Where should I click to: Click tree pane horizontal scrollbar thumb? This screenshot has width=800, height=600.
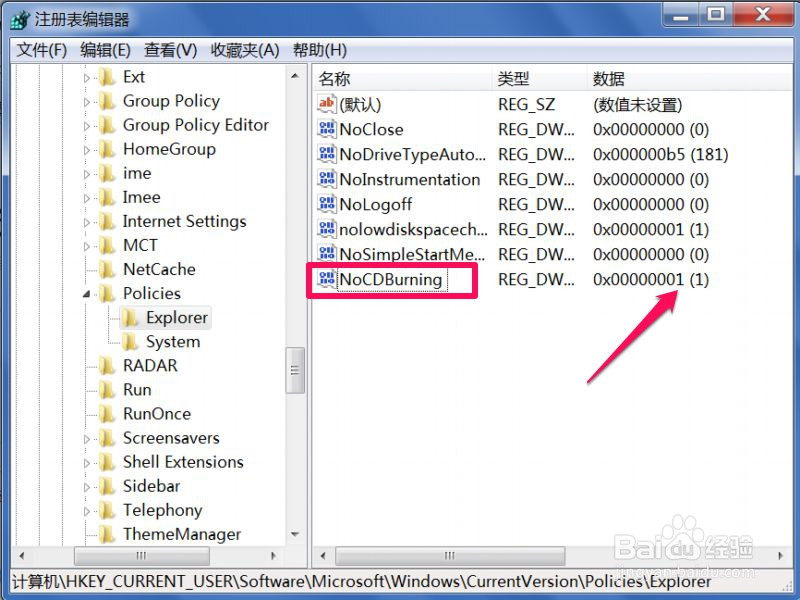pyautogui.click(x=141, y=556)
